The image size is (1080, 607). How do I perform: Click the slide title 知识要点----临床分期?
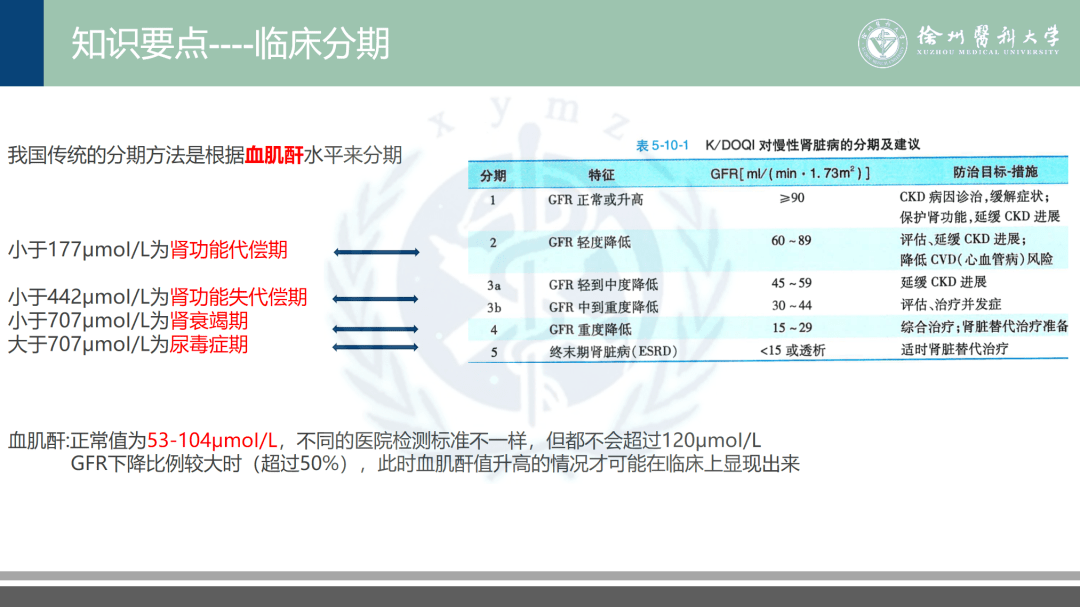click(x=230, y=41)
